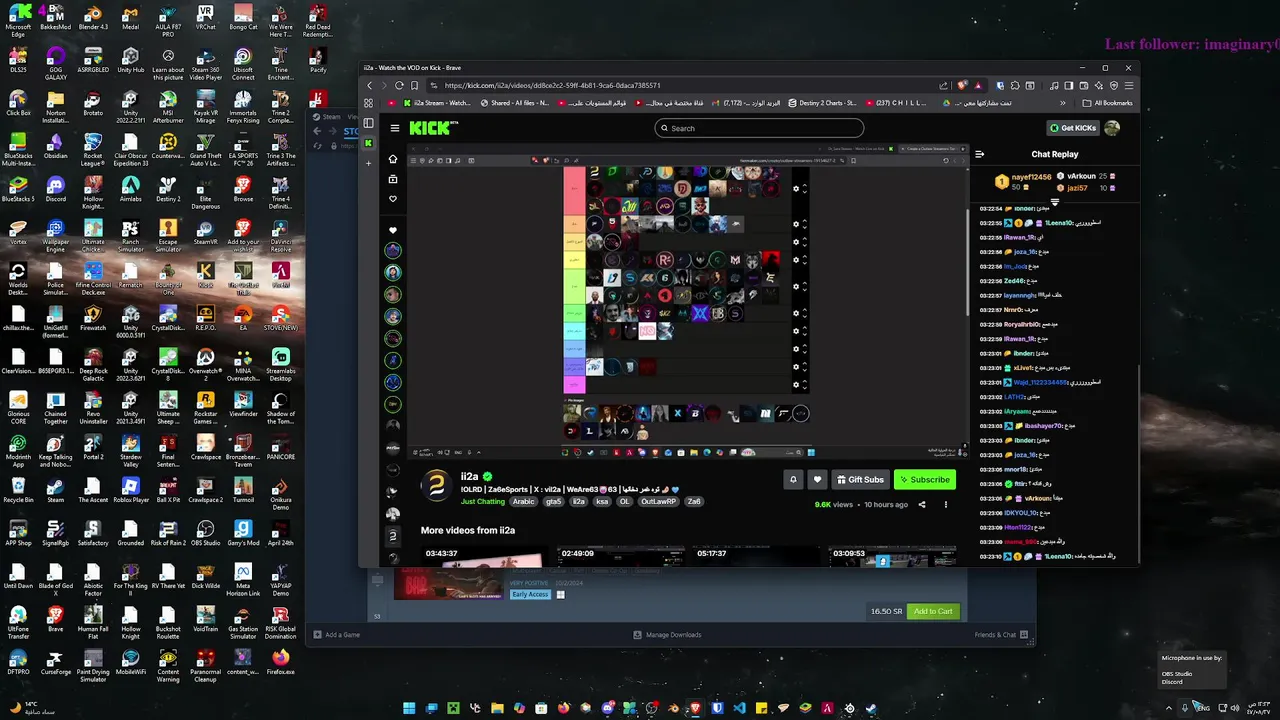
Task: Follow ii2a with the heart button
Action: pos(817,479)
